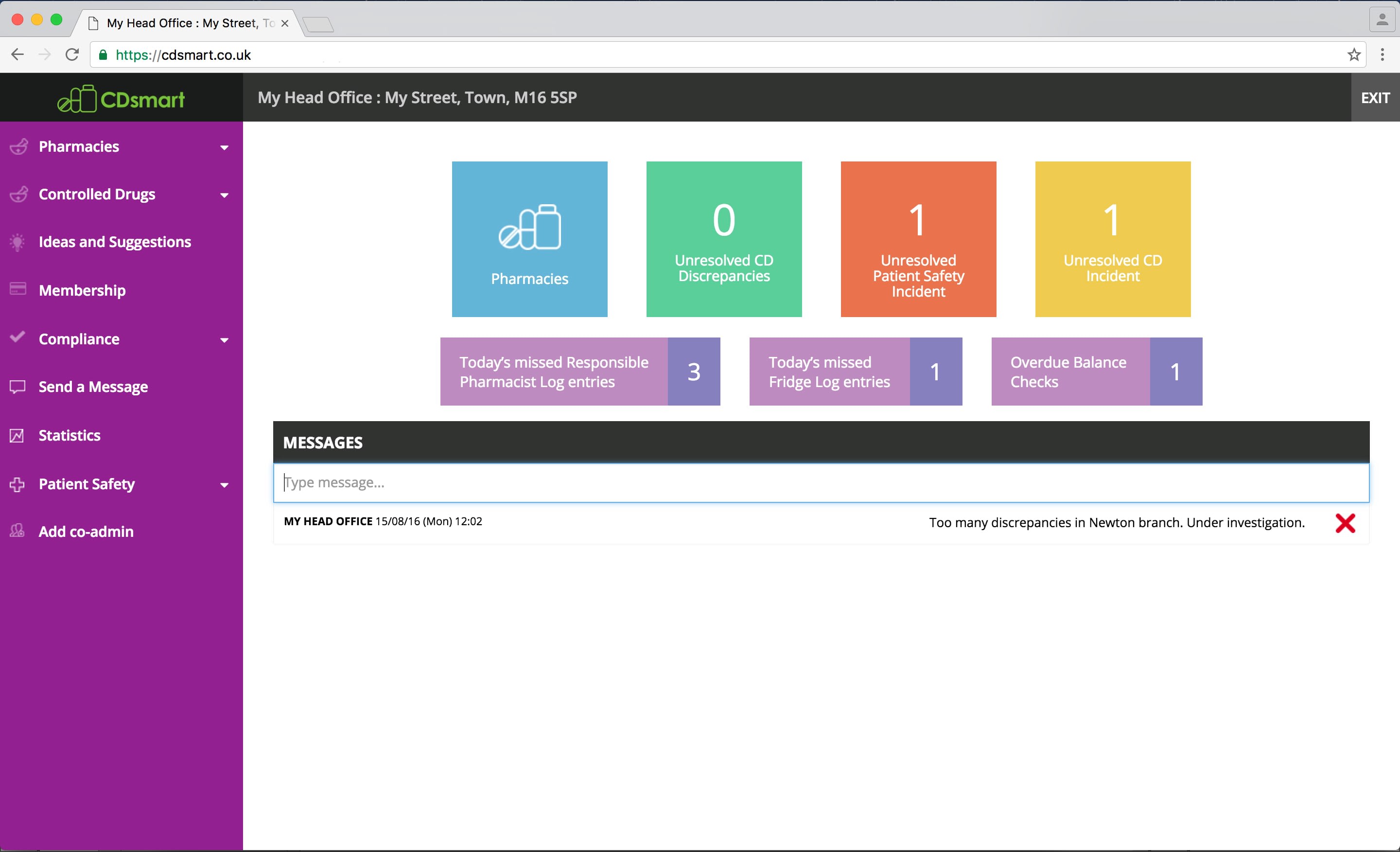Screen dimensions: 1400x852
Task: Click the Membership card icon
Action: coord(17,289)
